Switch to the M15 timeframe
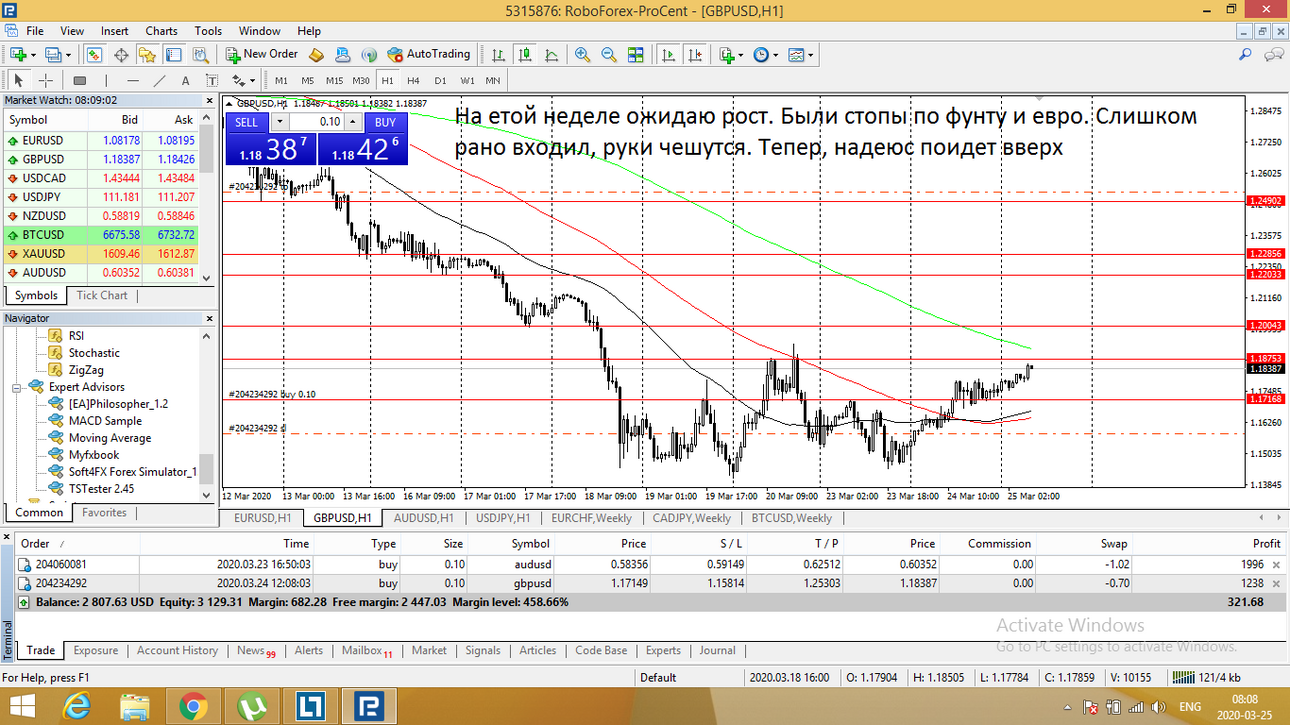This screenshot has height=725, width=1290. 334,81
